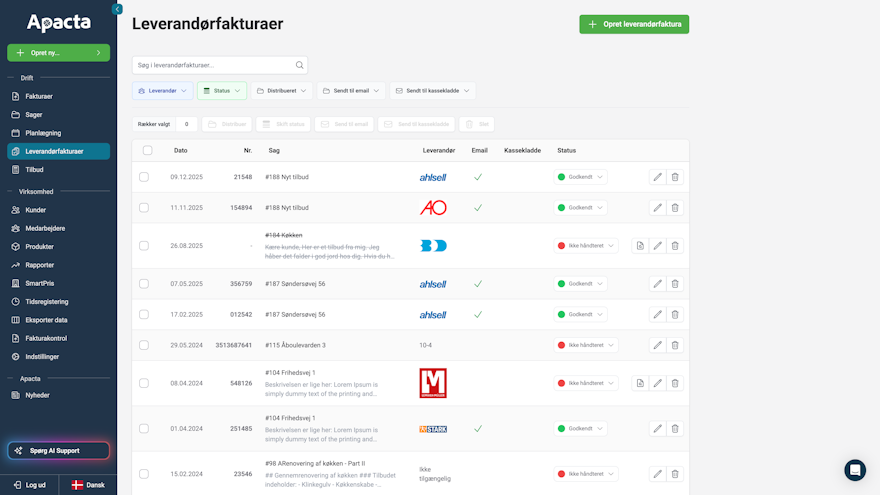Go to Fakturaer in the sidebar
880x495 pixels.
pyautogui.click(x=39, y=97)
